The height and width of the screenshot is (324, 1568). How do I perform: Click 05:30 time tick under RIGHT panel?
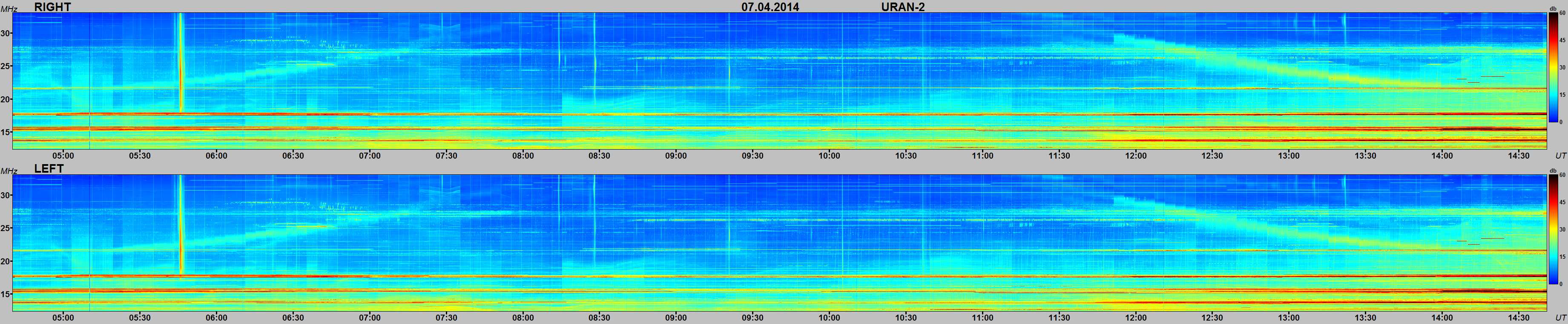140,156
